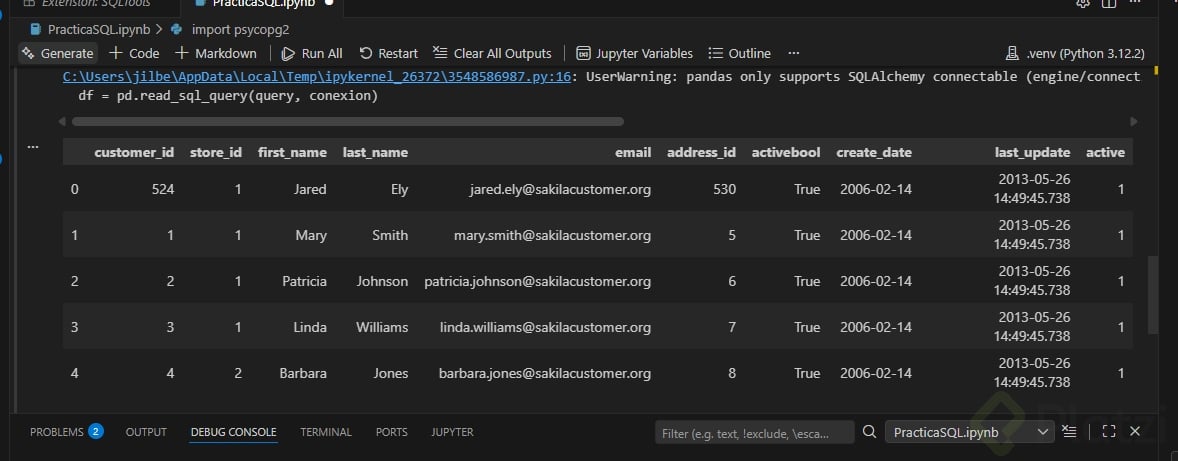Viewport: 1178px width, 461px height.
Task: Open the cell output ellipsis menu
Action: (x=32, y=146)
